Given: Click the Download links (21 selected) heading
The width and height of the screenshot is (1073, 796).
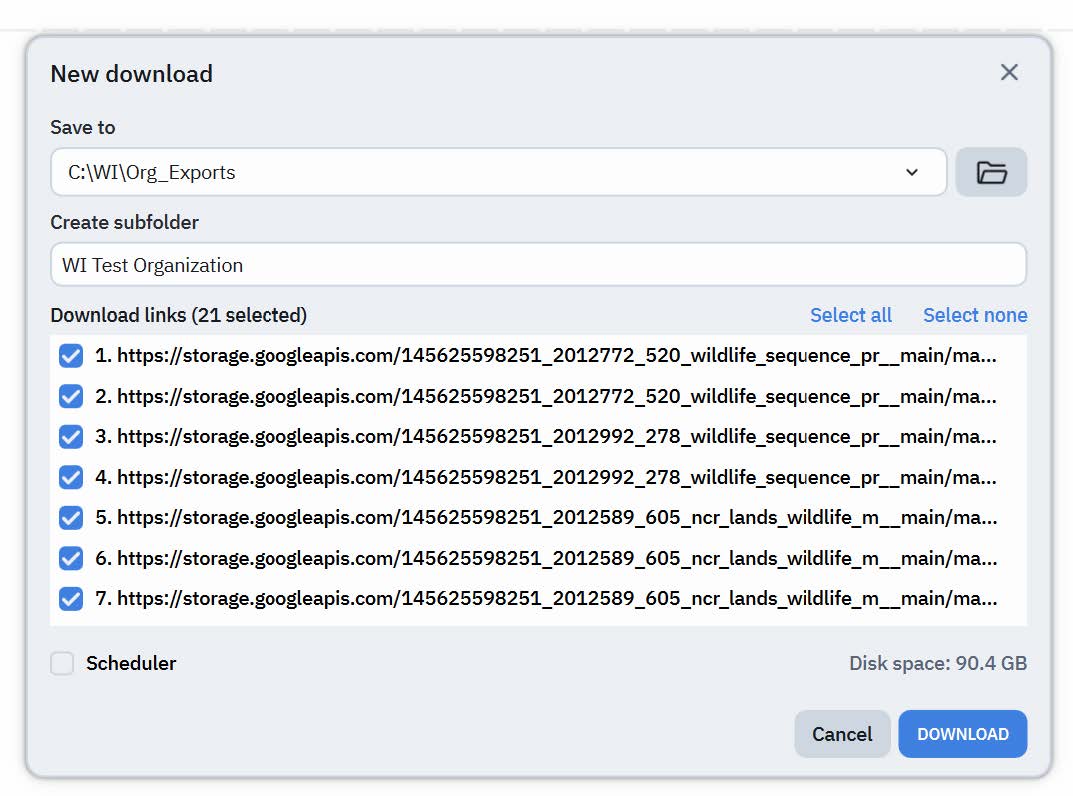Looking at the screenshot, I should (179, 316).
